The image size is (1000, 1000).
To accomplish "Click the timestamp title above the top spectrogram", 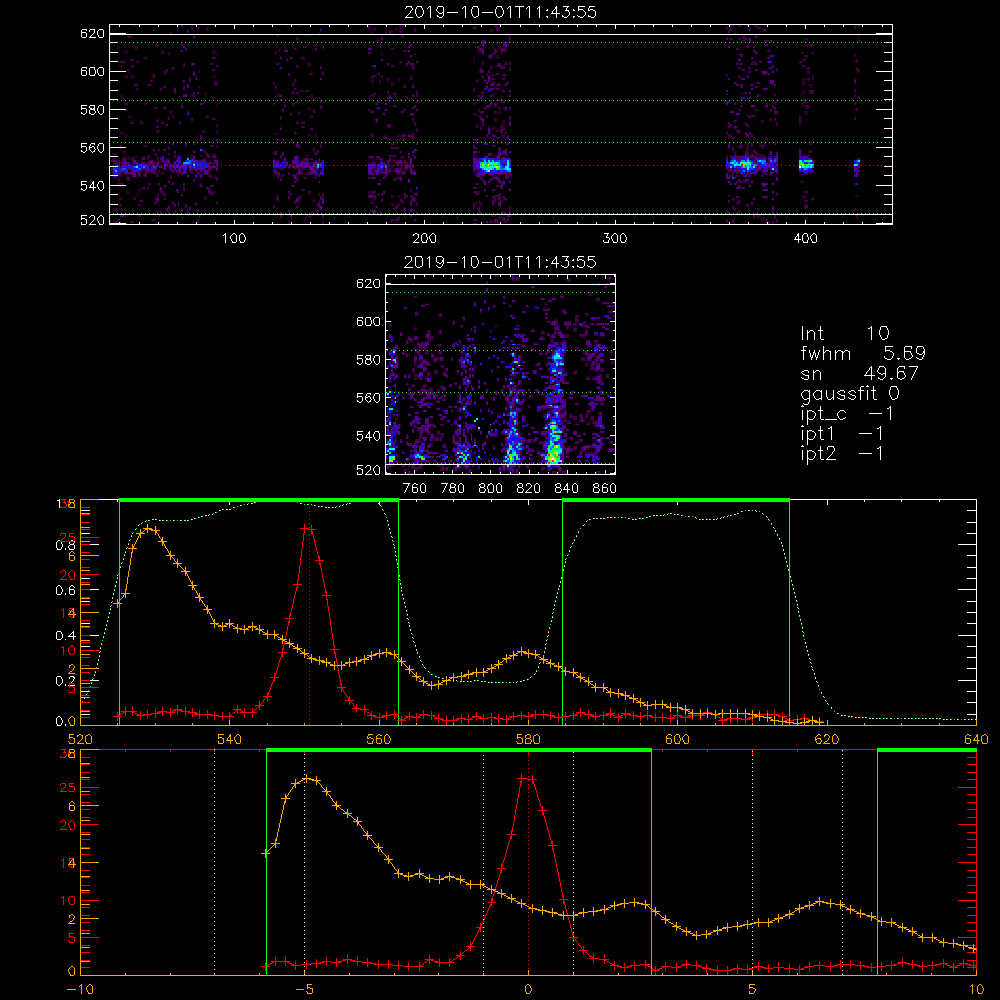I will click(x=500, y=12).
